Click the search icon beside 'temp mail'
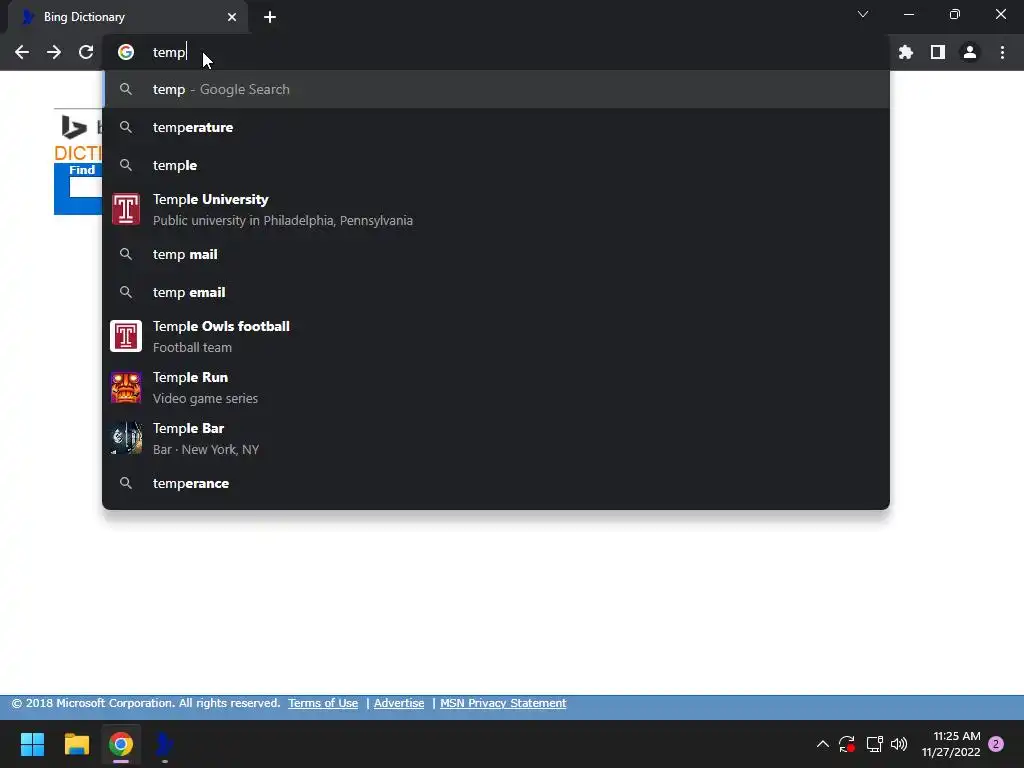Screen dimensions: 1024x768 (126, 254)
